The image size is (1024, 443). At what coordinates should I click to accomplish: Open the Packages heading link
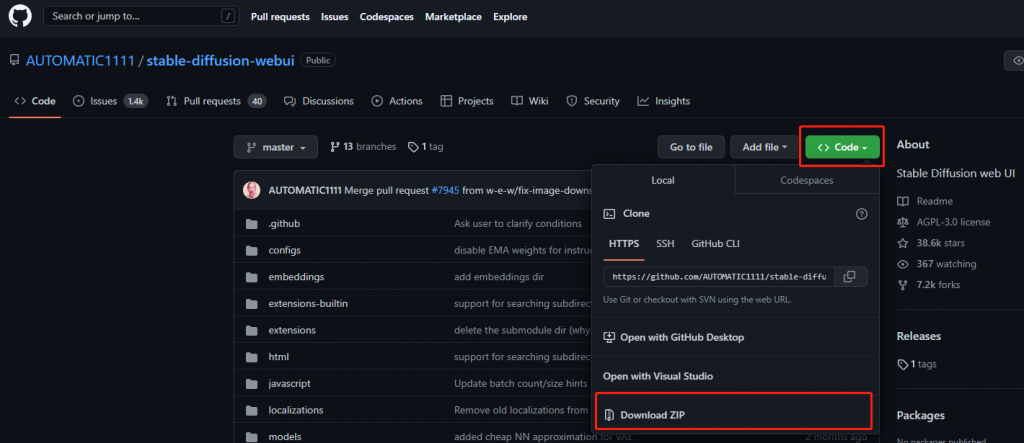click(x=921, y=416)
